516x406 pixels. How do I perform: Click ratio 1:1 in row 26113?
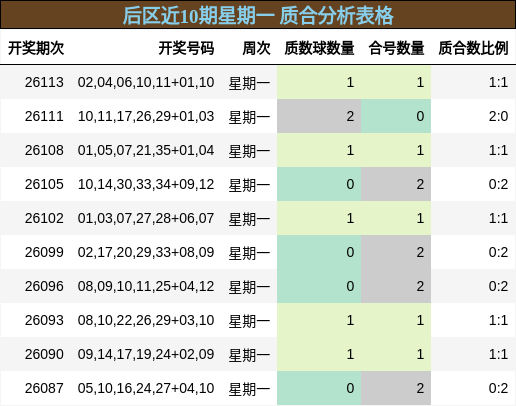(x=498, y=82)
